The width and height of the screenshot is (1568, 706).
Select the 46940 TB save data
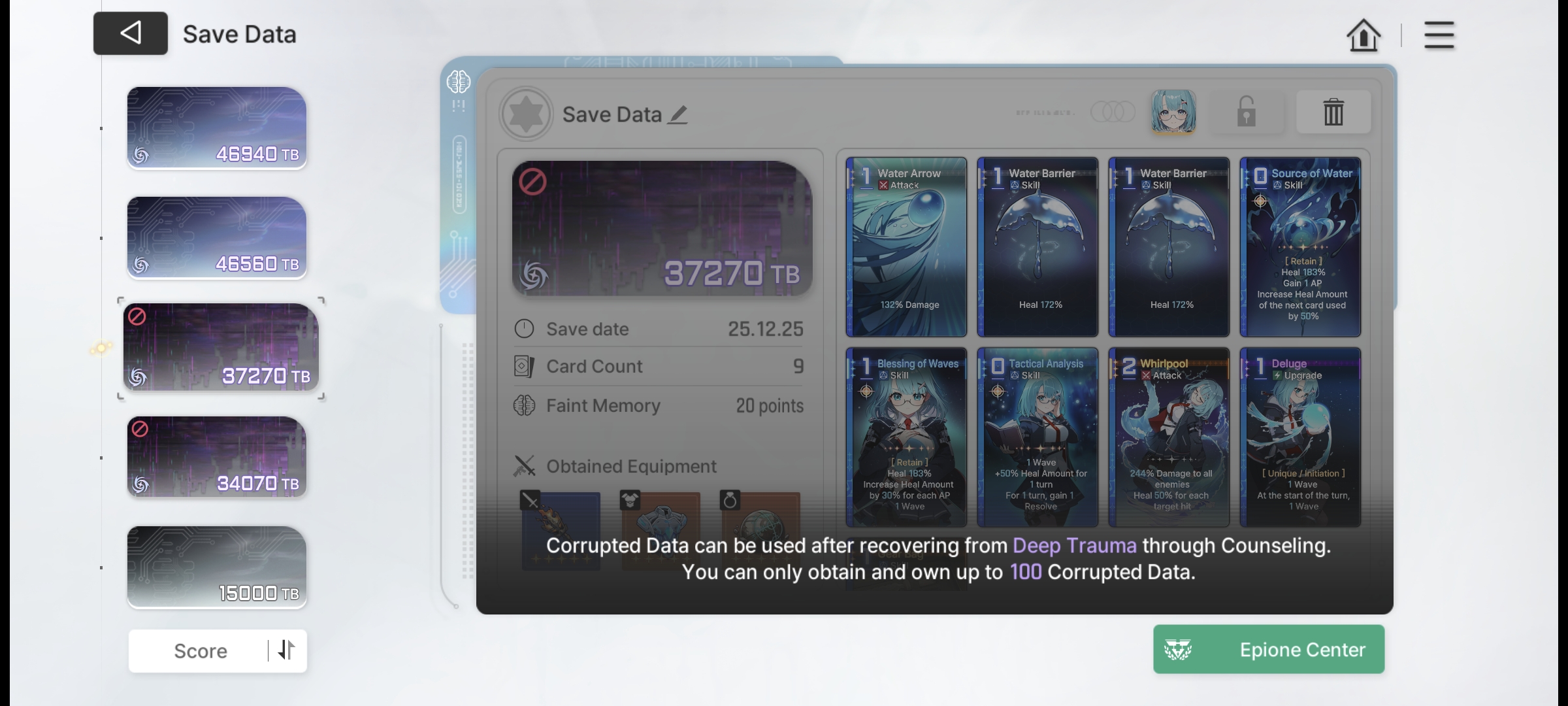[217, 128]
